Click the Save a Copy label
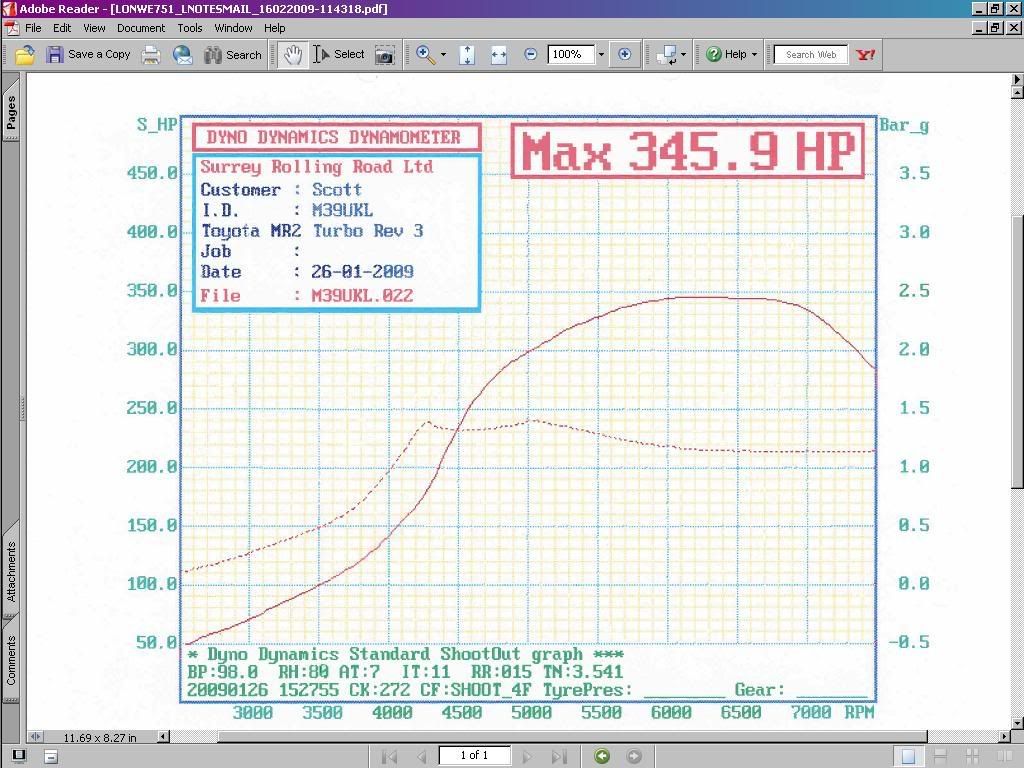Viewport: 1024px width, 768px height. [99, 54]
